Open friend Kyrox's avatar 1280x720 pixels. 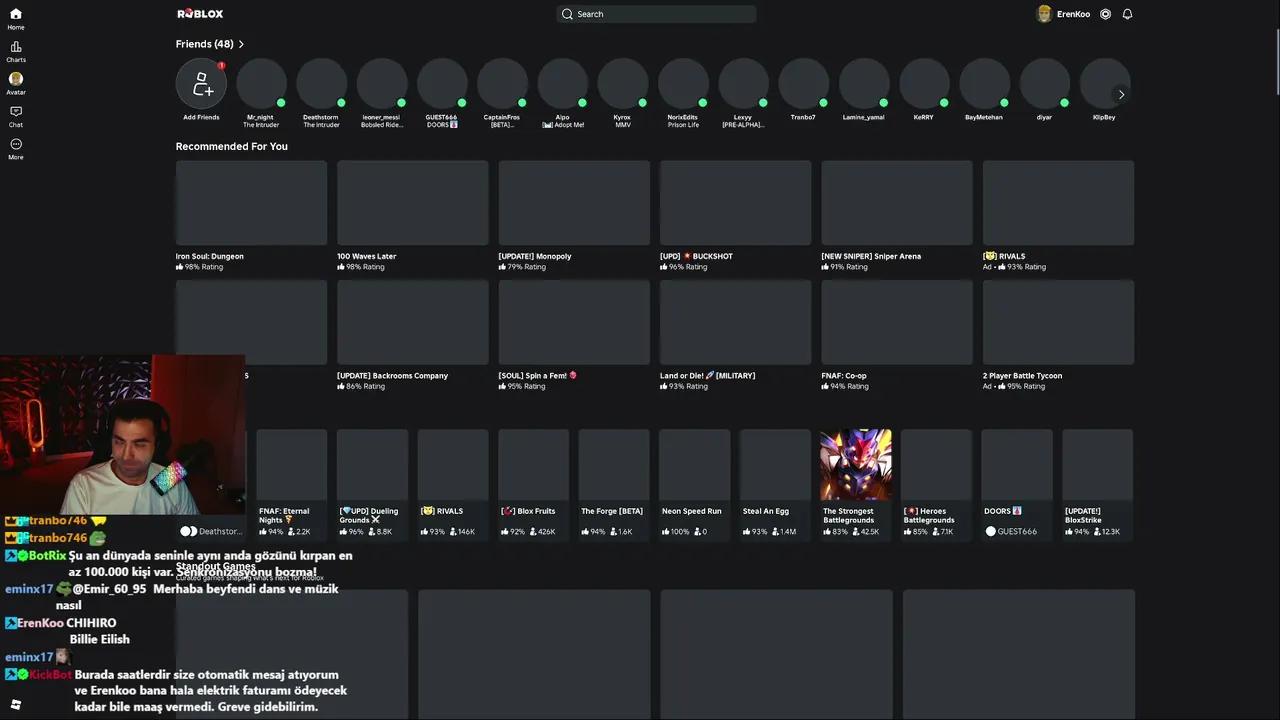click(x=623, y=83)
